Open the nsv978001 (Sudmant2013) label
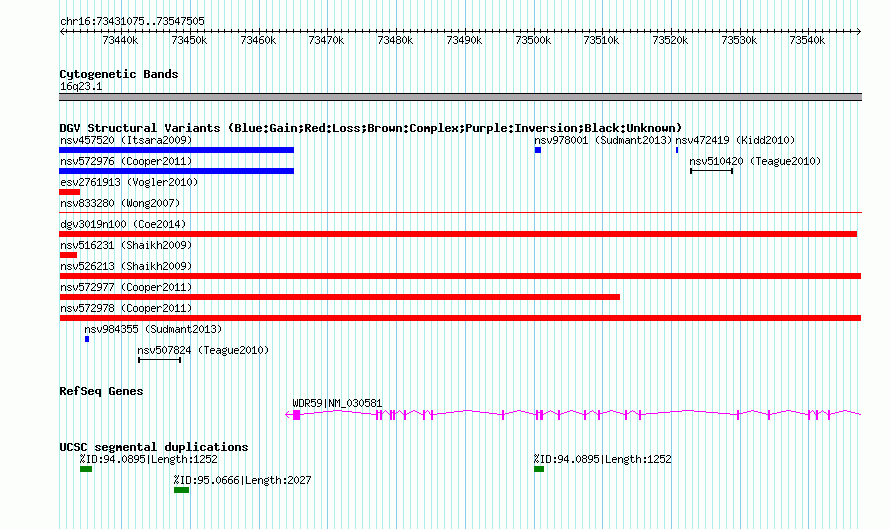 (x=603, y=140)
